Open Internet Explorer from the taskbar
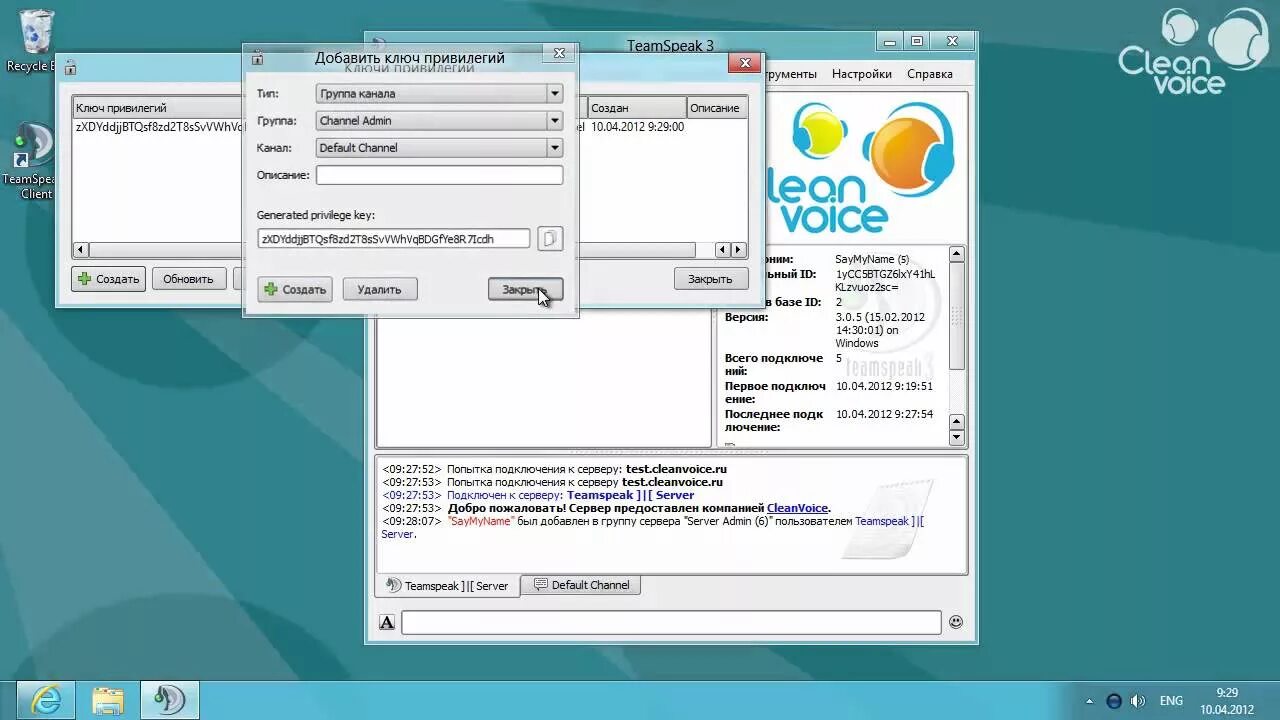1280x720 pixels. pyautogui.click(x=45, y=700)
